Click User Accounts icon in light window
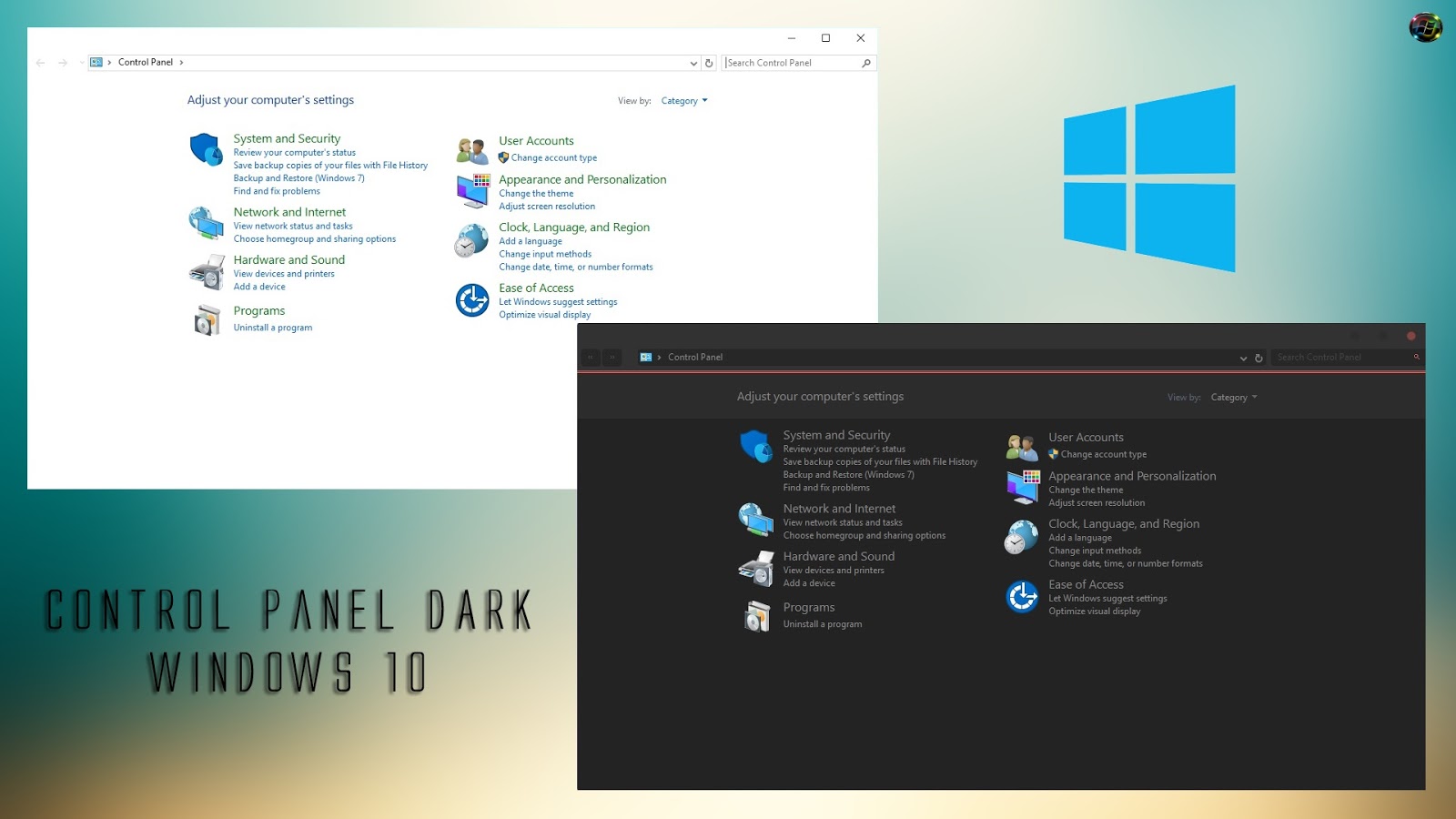1456x819 pixels. pos(472,150)
